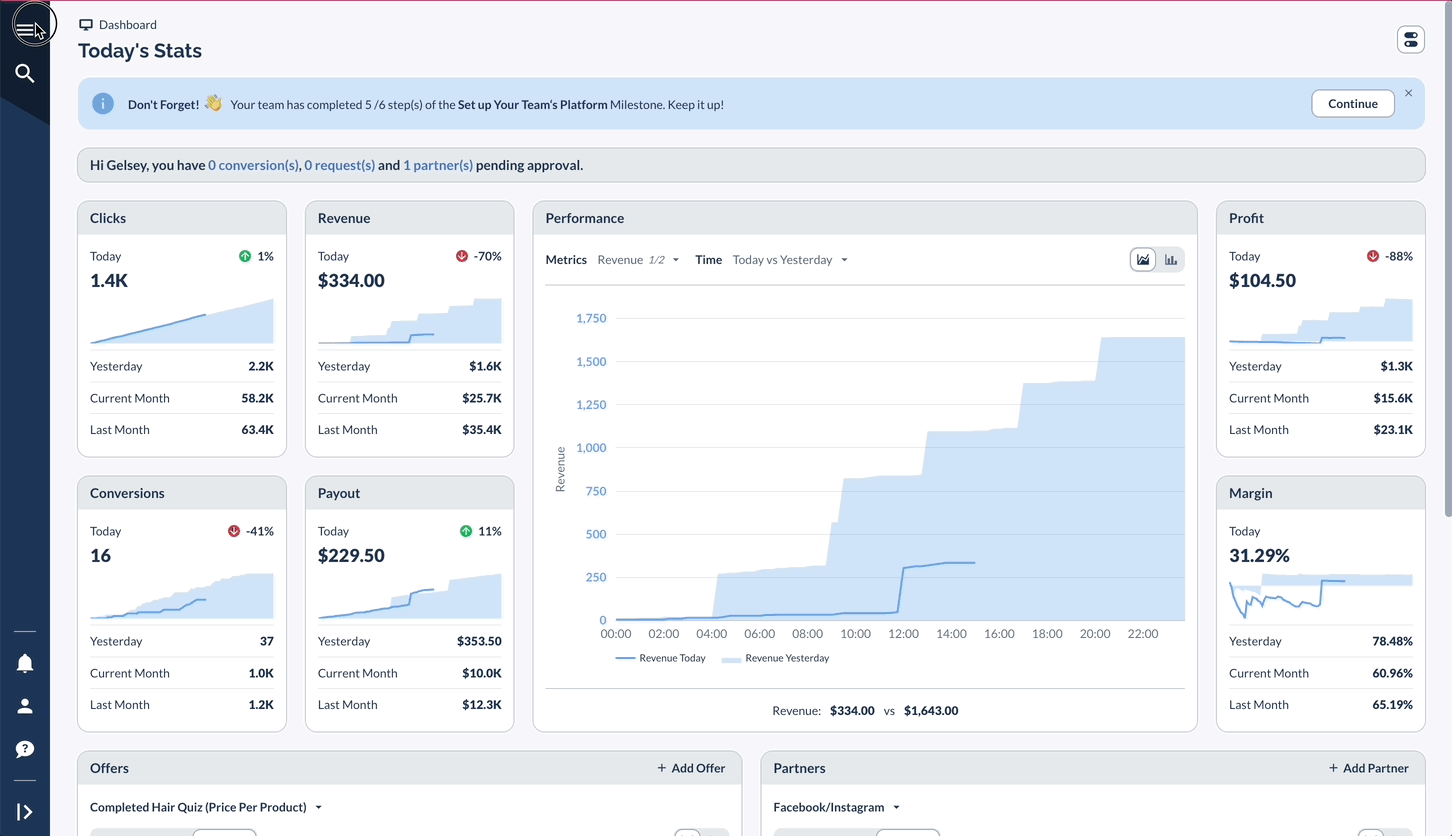The height and width of the screenshot is (836, 1452).
Task: Click the $1,643.00 yesterday revenue total
Action: click(x=931, y=711)
